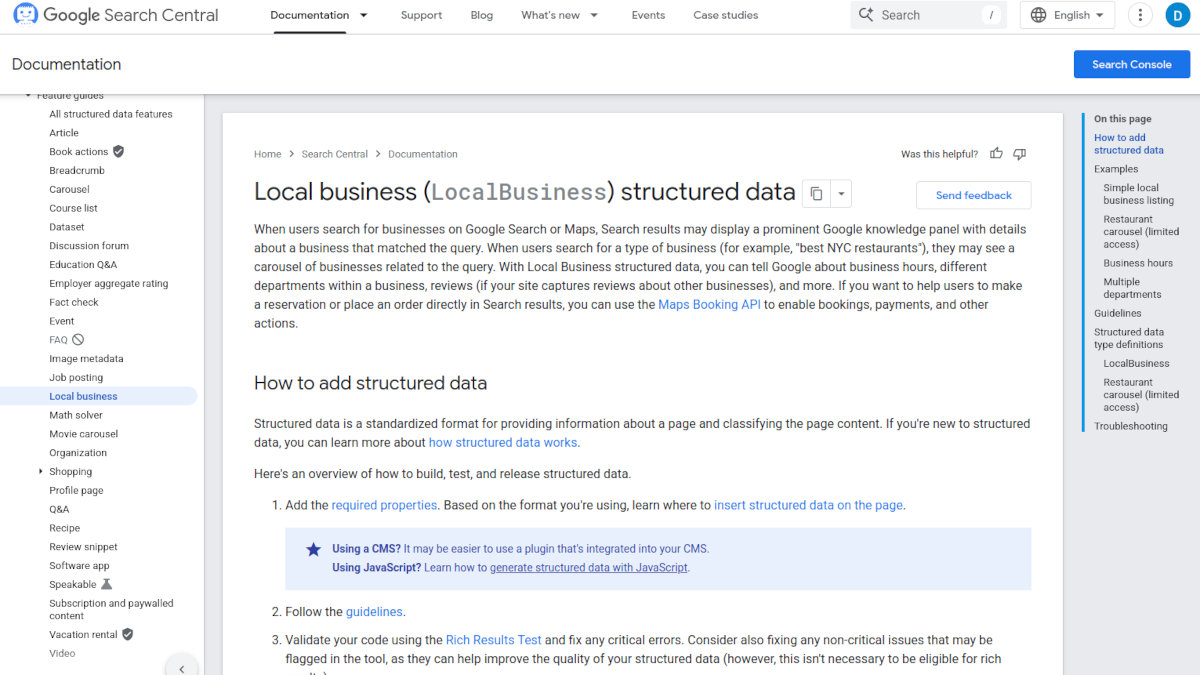
Task: Jump to Simple local business listing section
Action: coord(1139,194)
